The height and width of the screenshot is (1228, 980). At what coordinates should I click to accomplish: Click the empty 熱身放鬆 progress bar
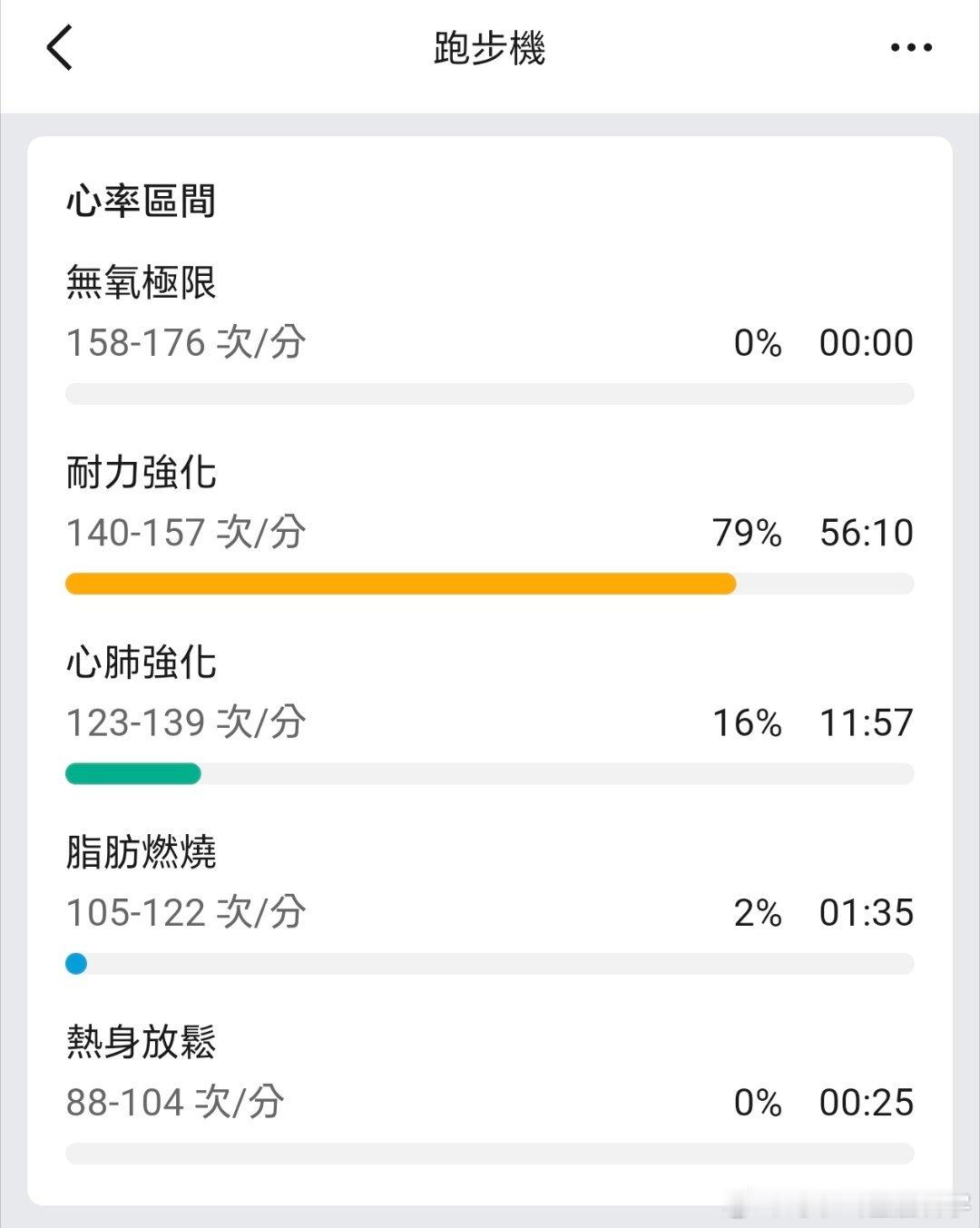[x=490, y=1154]
